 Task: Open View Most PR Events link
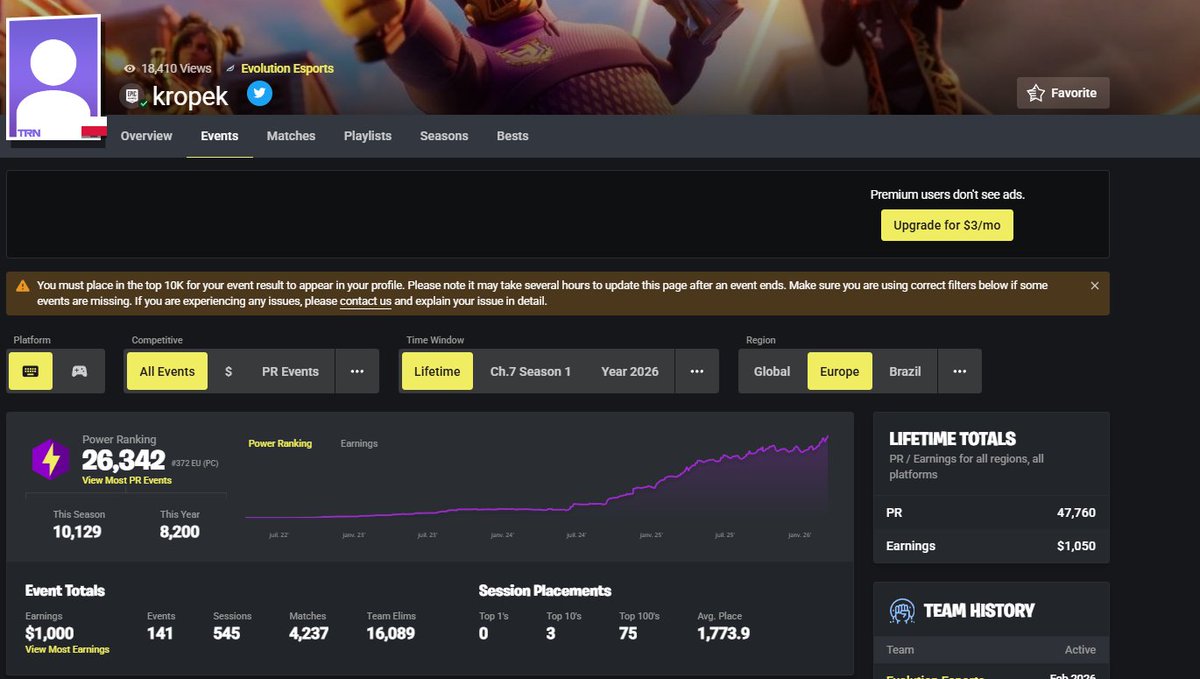127,480
